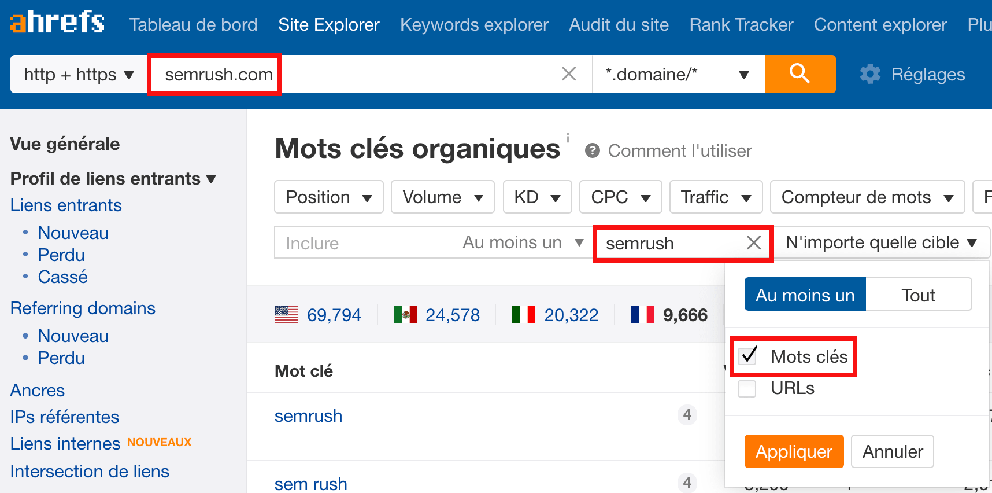Open the Comment l'utiliser help icon
992x493 pixels.
pos(592,151)
